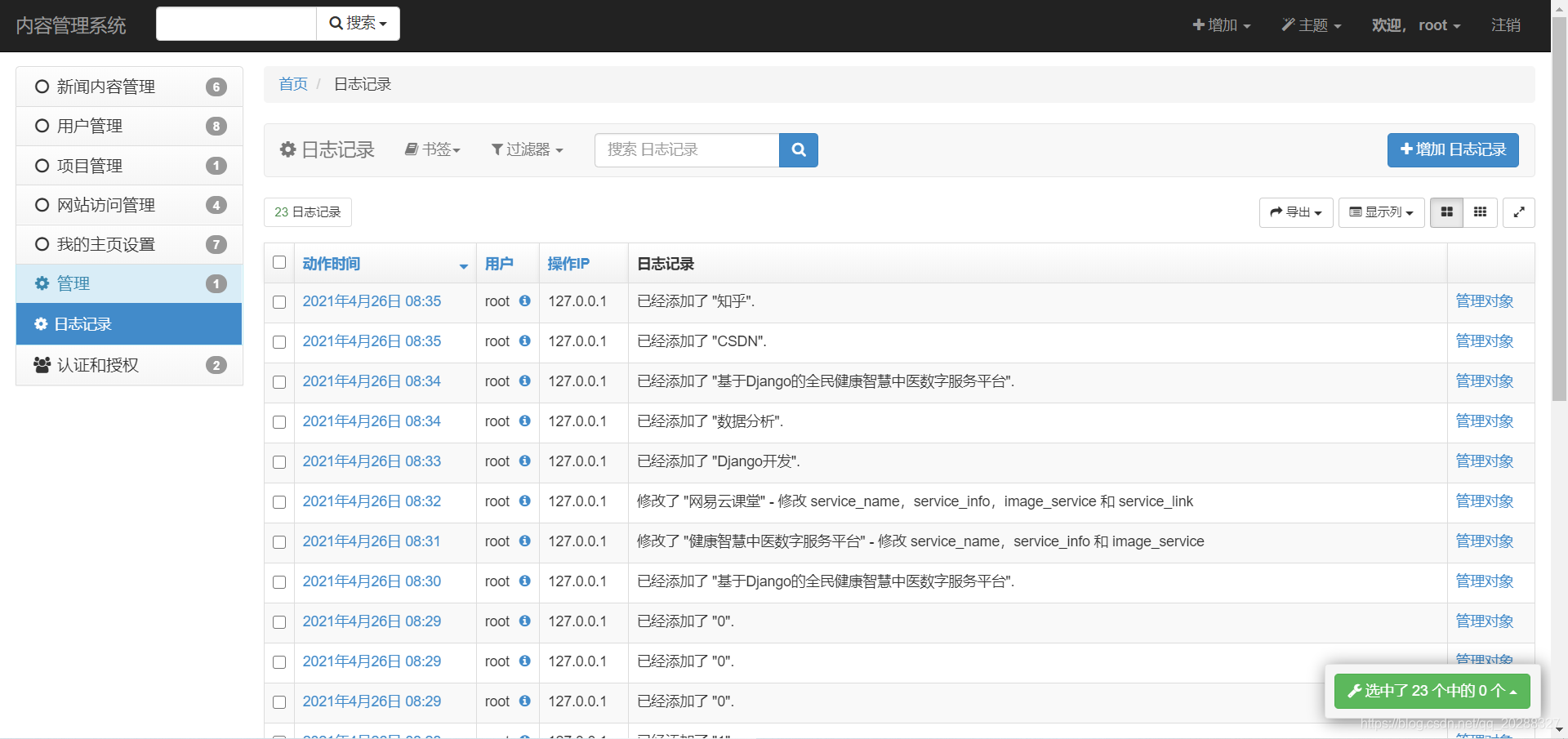Screen dimensions: 1568x739
Task: Click info icon in 网易云课堂 row
Action: tap(525, 501)
